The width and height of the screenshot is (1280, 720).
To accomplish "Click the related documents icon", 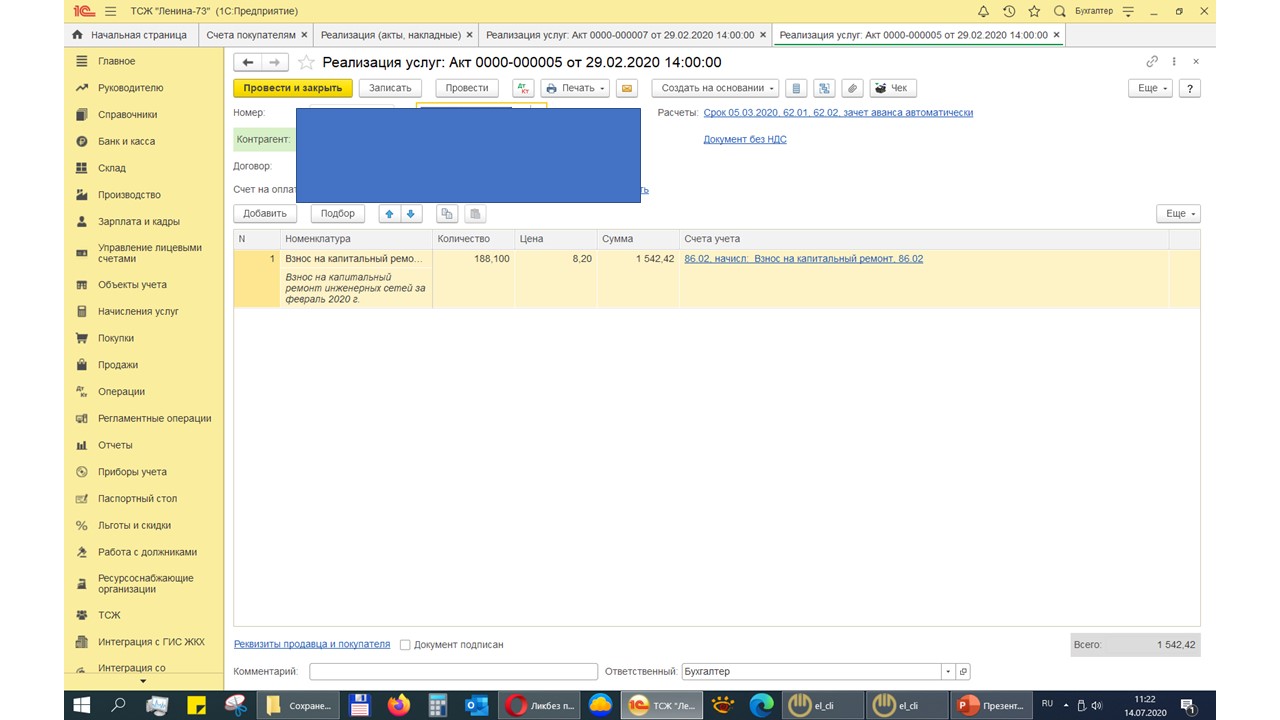I will click(x=824, y=88).
